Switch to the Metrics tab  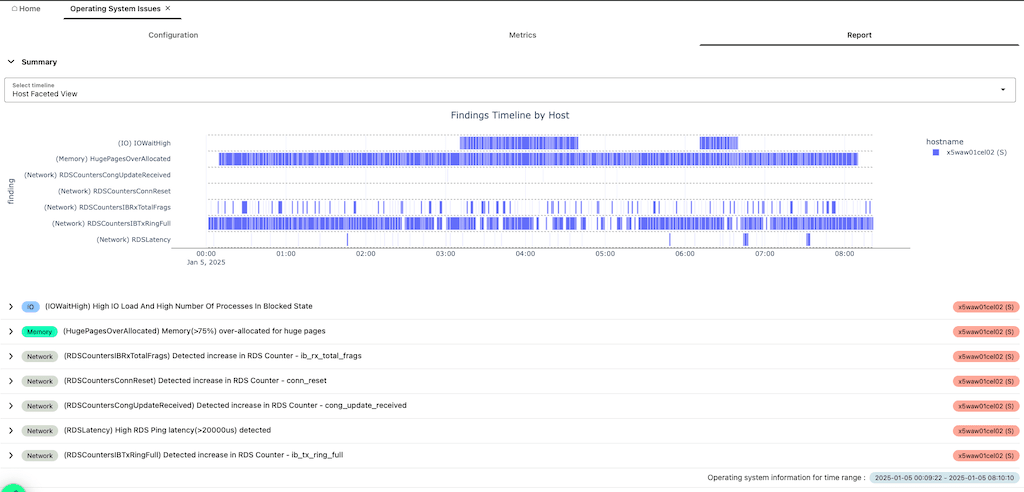pos(522,35)
